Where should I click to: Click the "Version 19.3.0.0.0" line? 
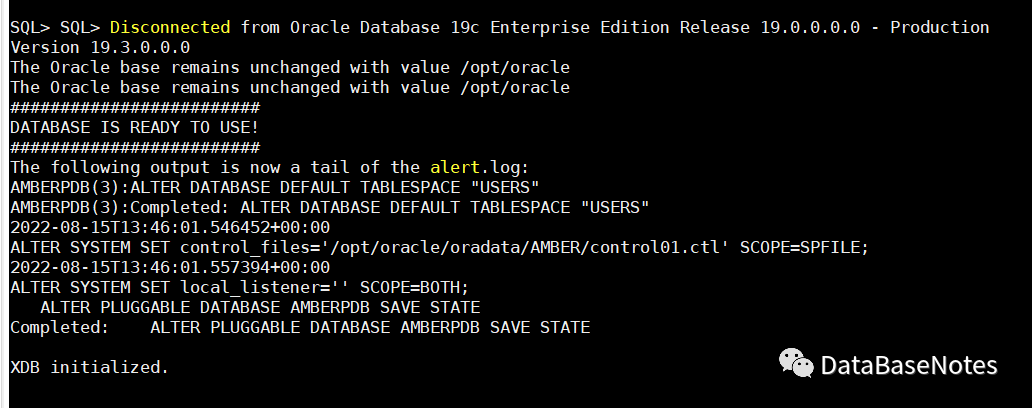point(100,47)
